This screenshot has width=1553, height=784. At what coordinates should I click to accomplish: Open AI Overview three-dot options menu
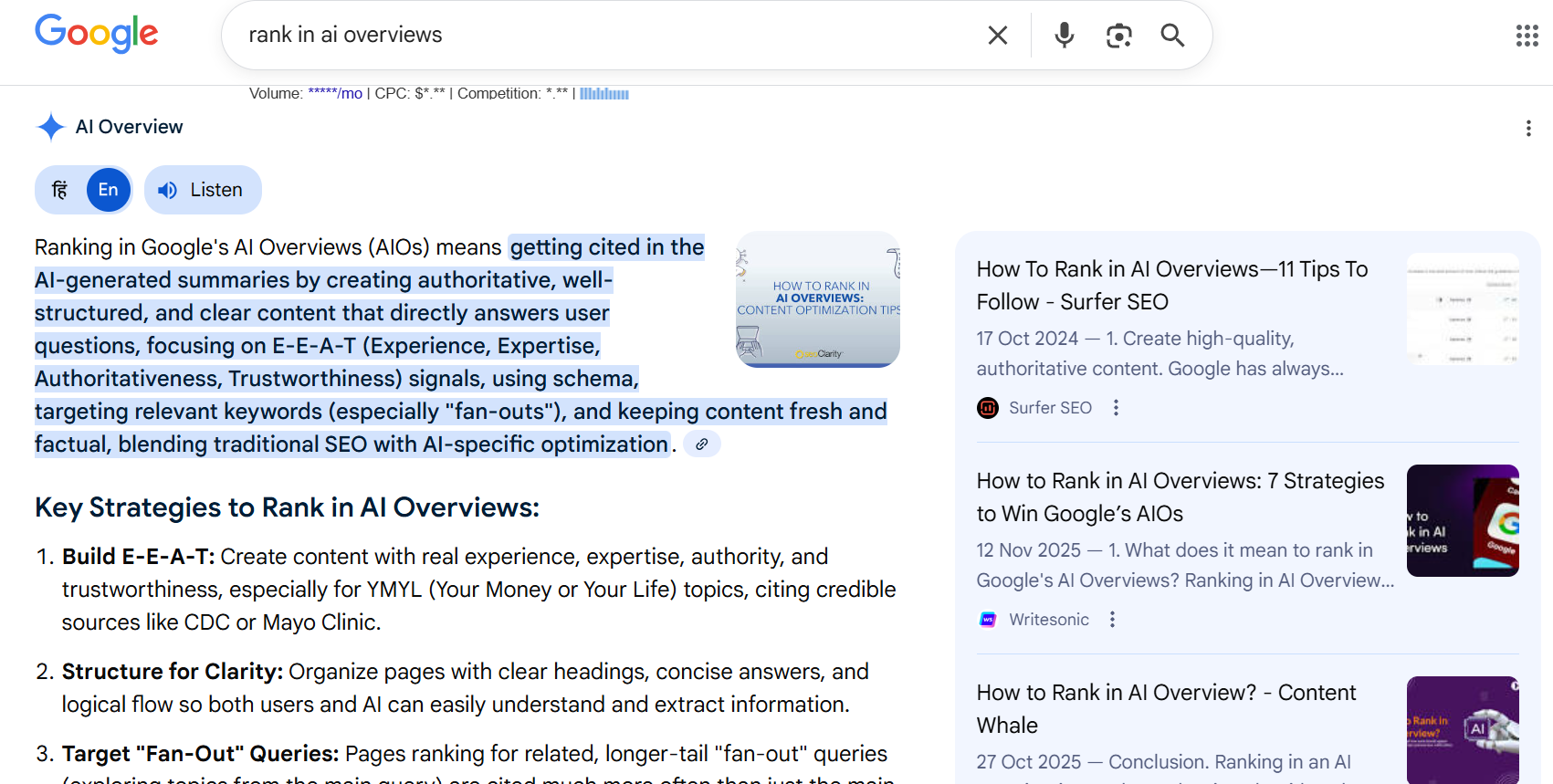(1528, 129)
